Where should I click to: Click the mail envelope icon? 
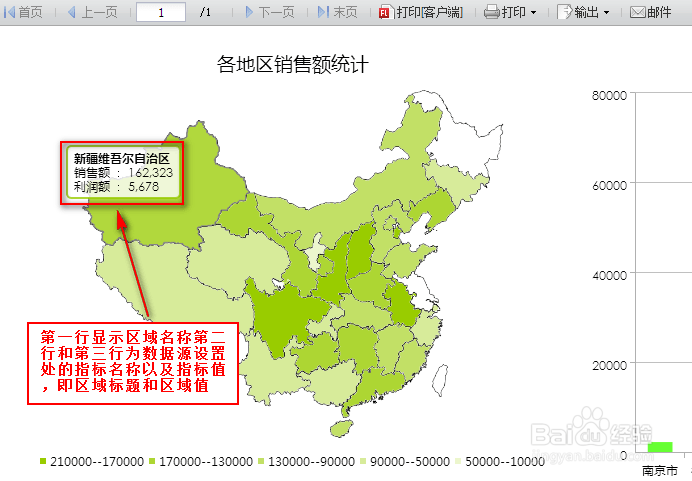click(x=637, y=12)
